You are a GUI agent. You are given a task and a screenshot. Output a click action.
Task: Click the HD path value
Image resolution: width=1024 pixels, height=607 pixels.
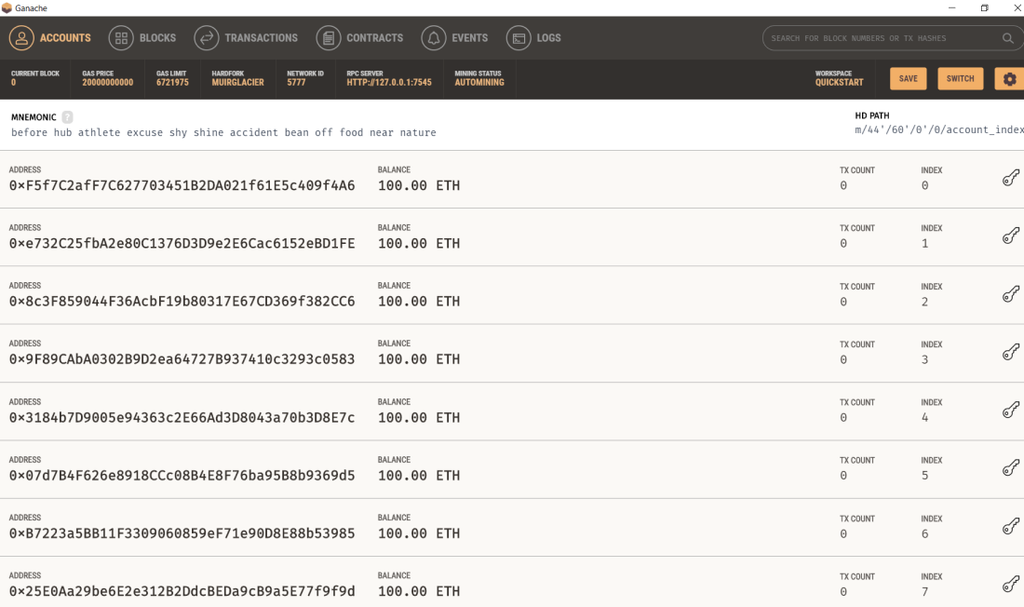pos(939,130)
